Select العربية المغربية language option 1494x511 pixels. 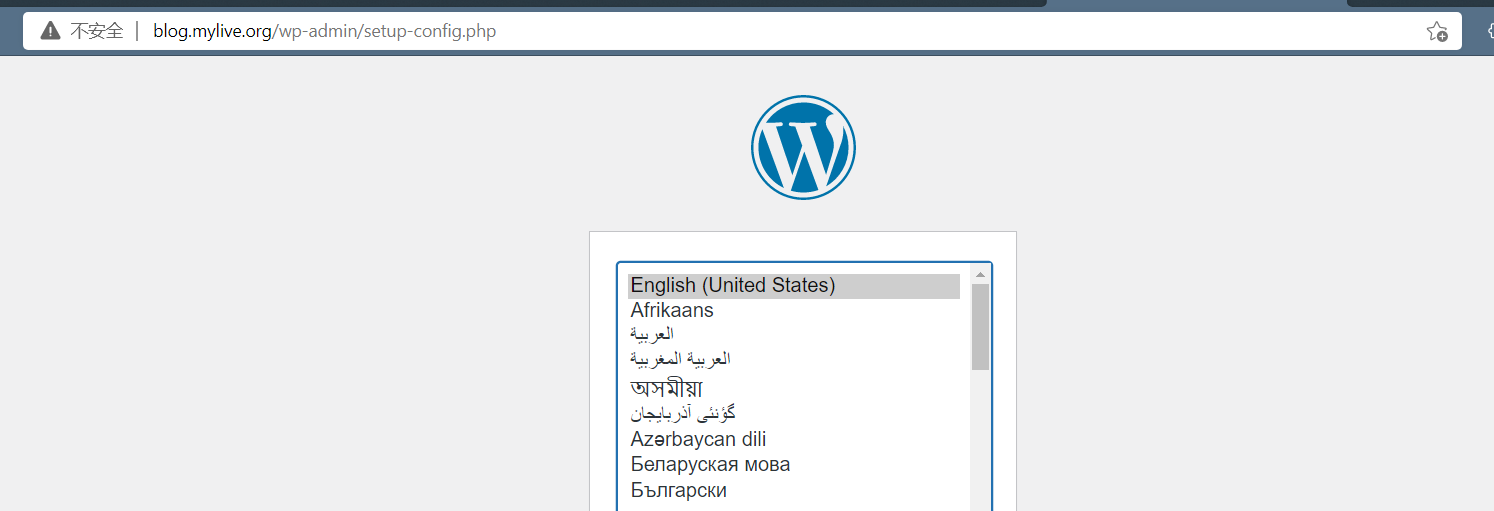(794, 358)
